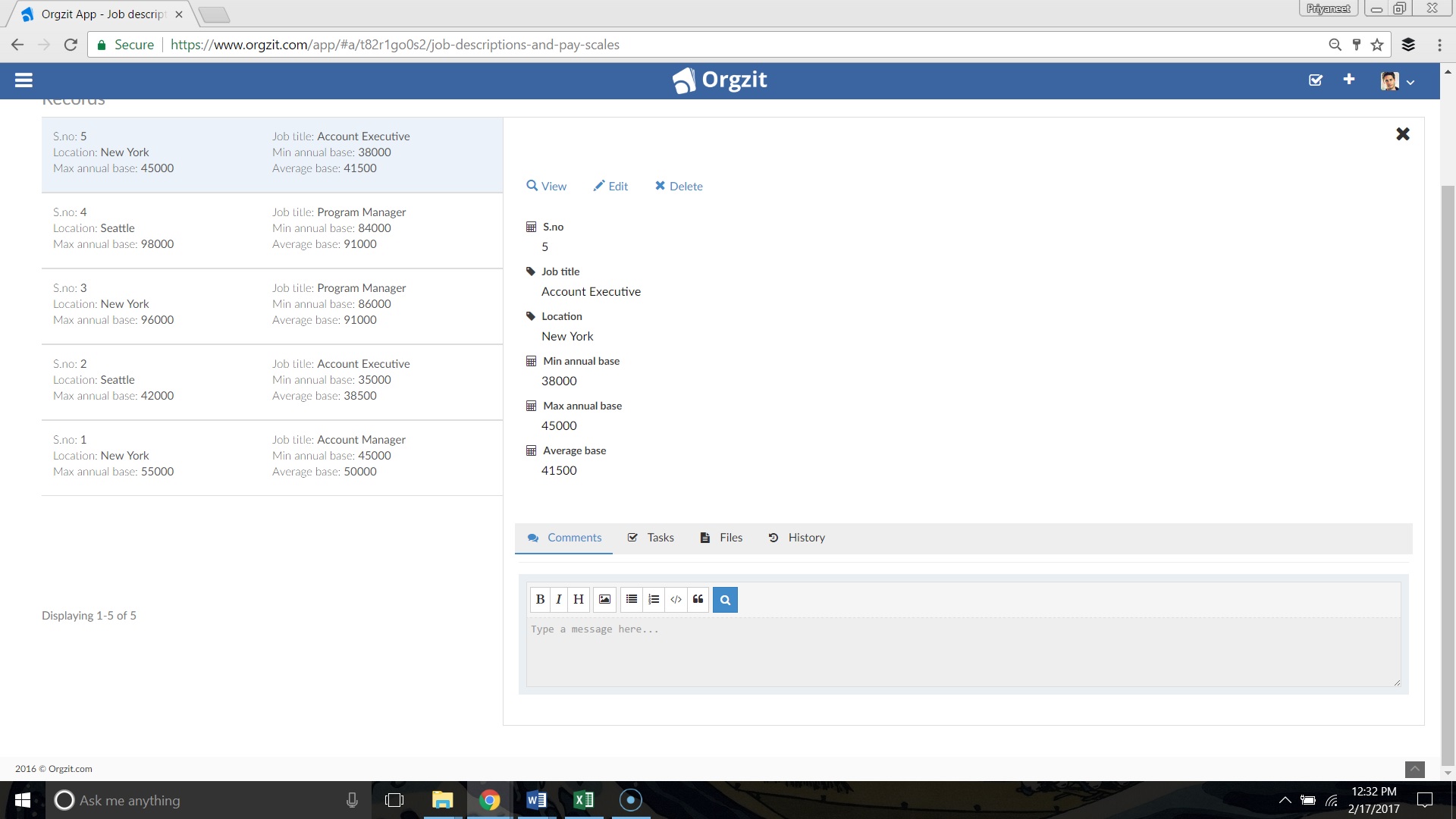Type in the comment message box
Viewport: 1456px width, 819px height.
[963, 652]
